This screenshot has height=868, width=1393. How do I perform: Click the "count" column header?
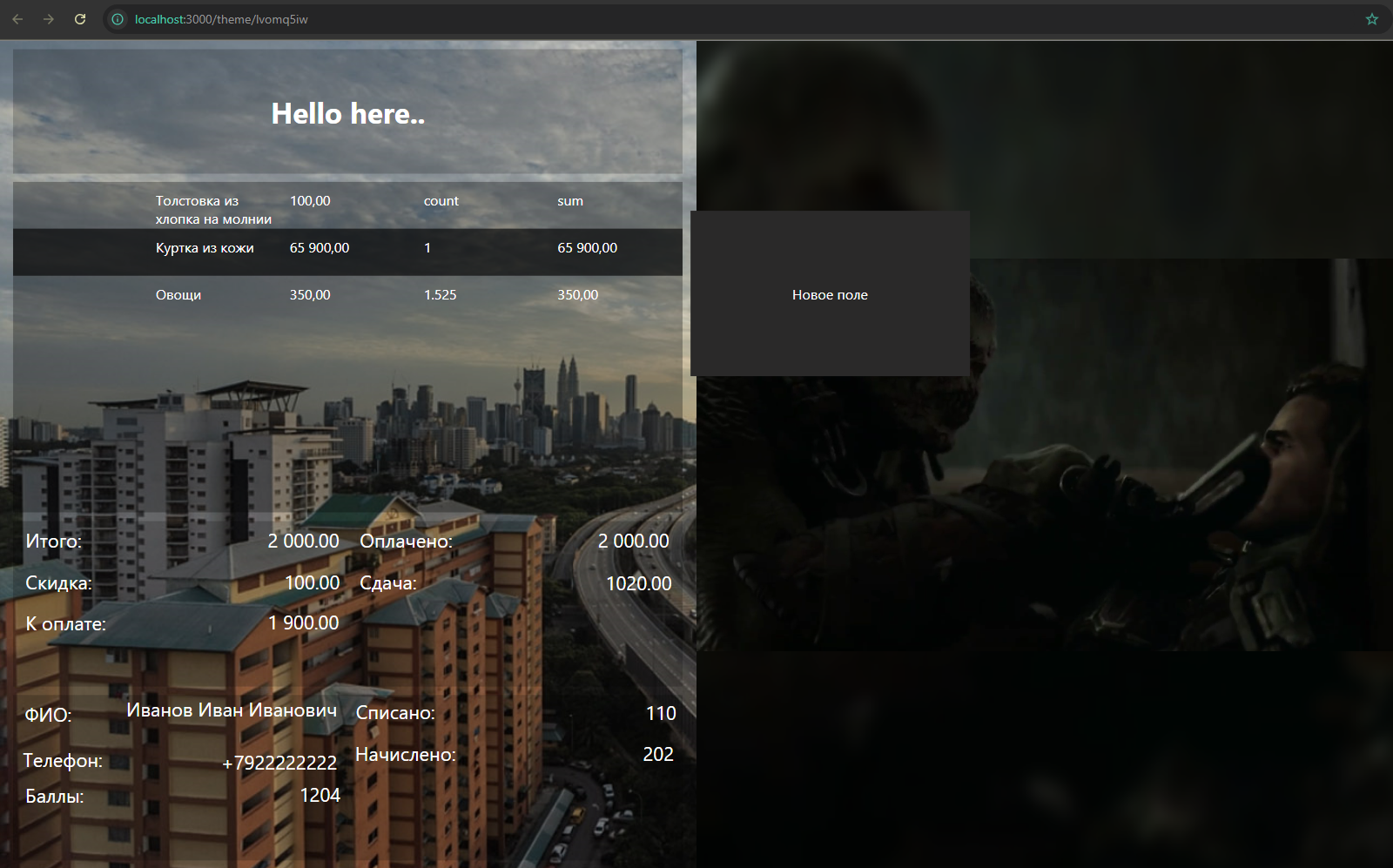441,201
